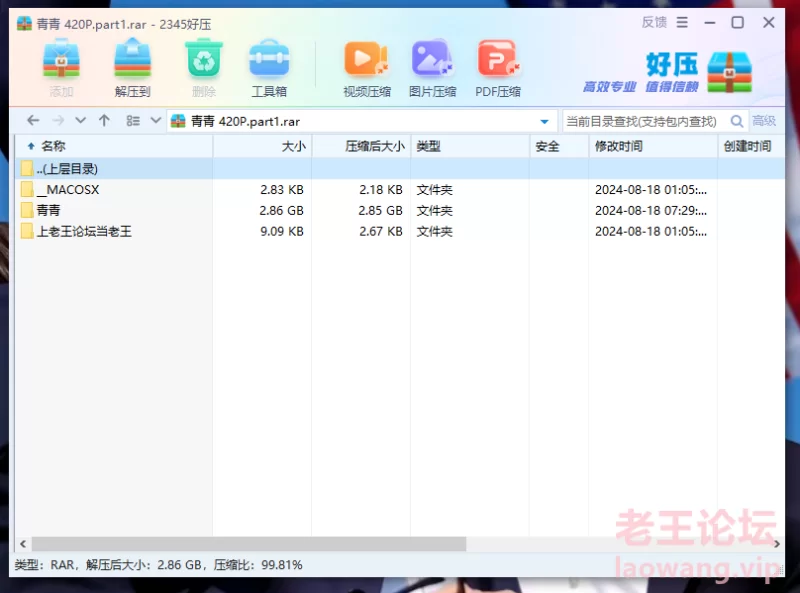800x593 pixels.
Task: Click the title bar app icon
Action: pyautogui.click(x=24, y=23)
